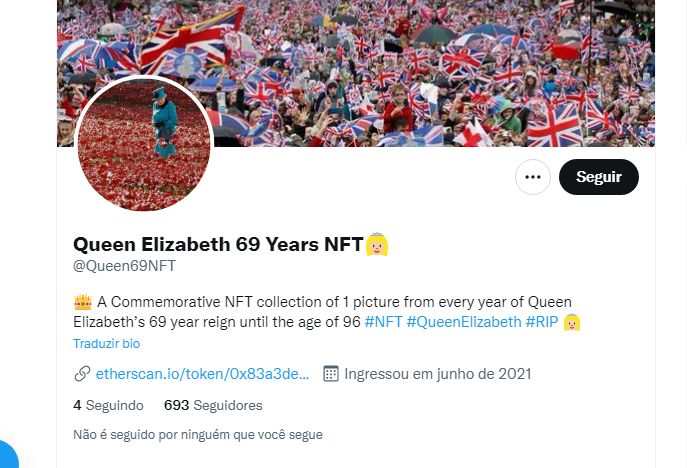The height and width of the screenshot is (468, 687).
Task: Click the crown emoji in bio
Action: (83, 302)
